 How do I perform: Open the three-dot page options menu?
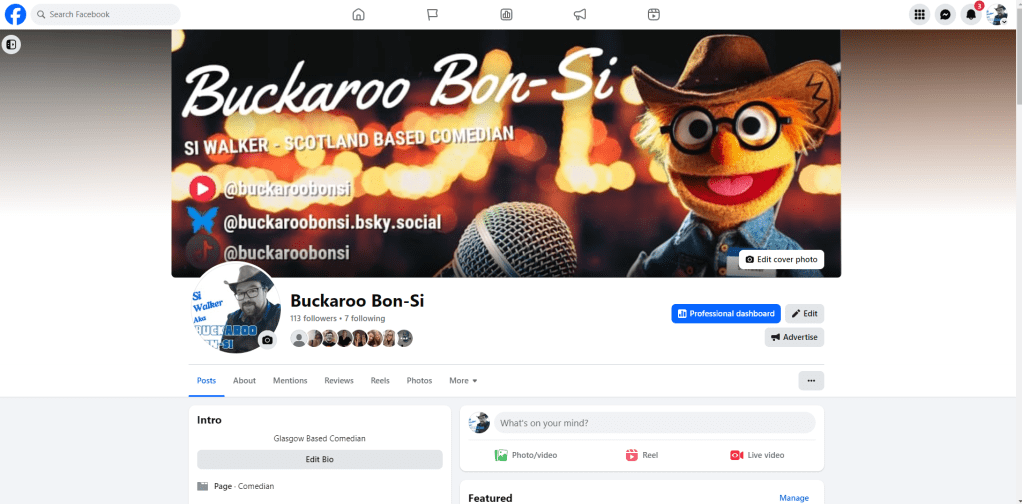coord(811,381)
